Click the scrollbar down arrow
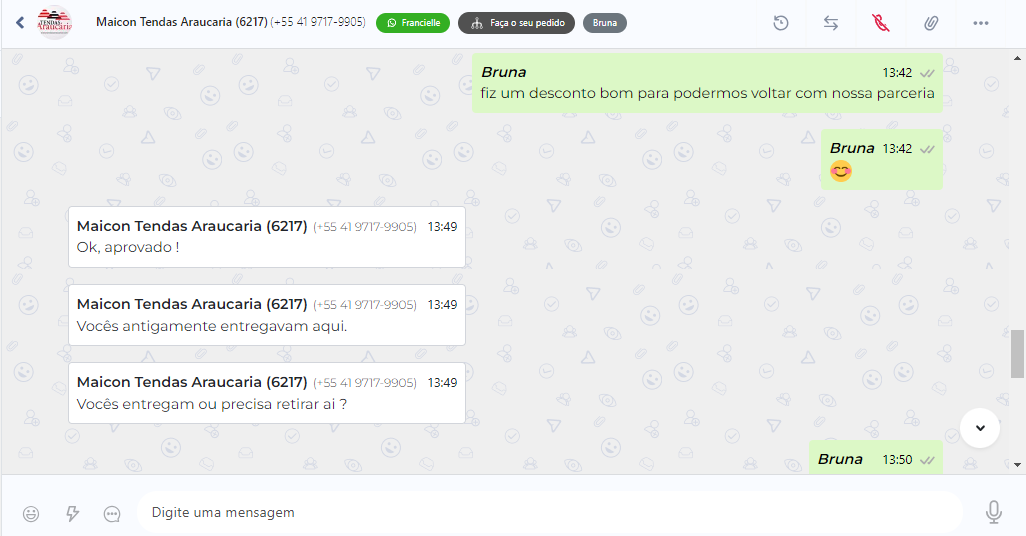The height and width of the screenshot is (536, 1026). pyautogui.click(x=1017, y=465)
